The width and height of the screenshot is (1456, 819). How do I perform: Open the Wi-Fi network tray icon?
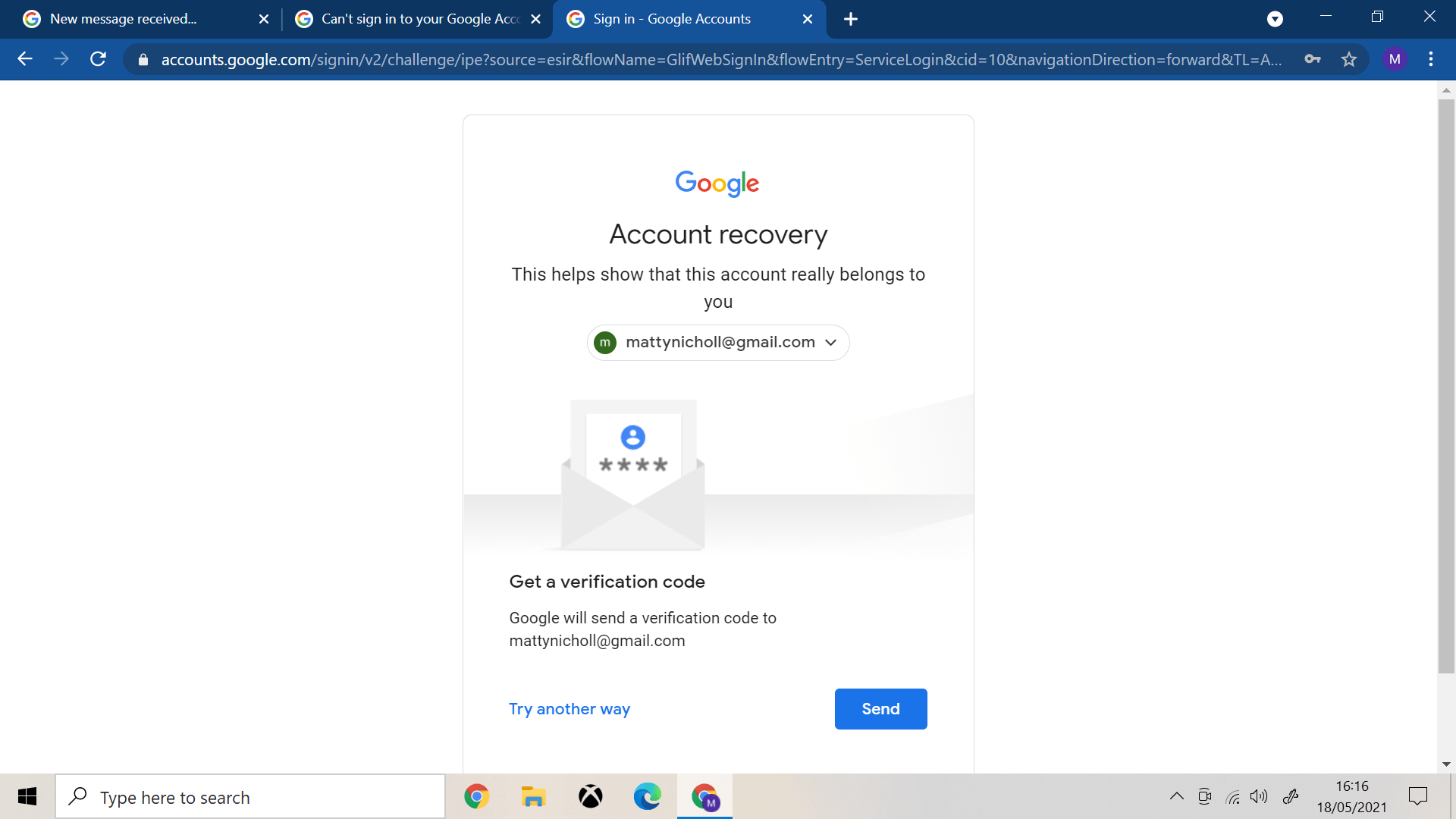point(1232,796)
